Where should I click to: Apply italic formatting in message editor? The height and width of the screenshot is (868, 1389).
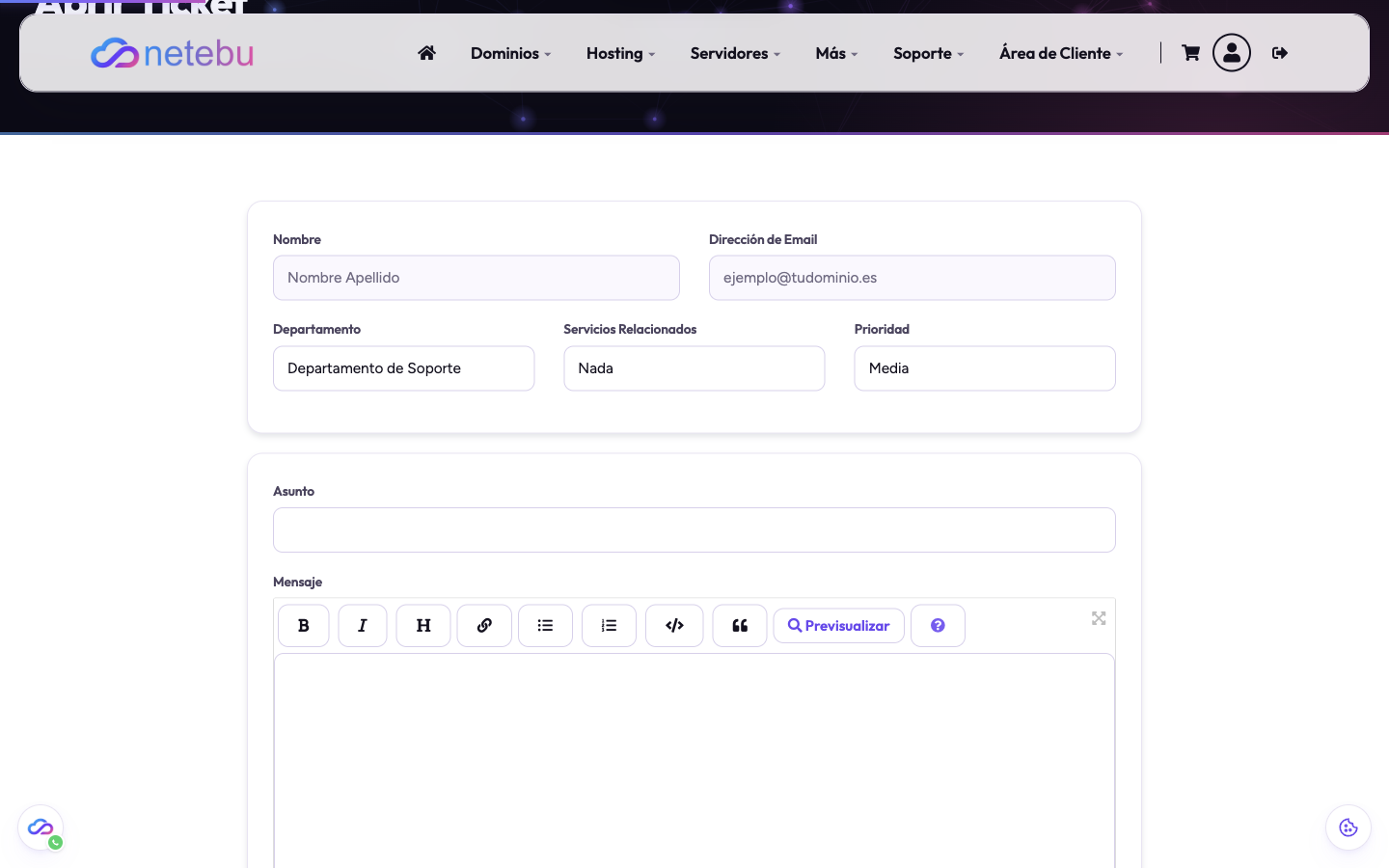[363, 626]
